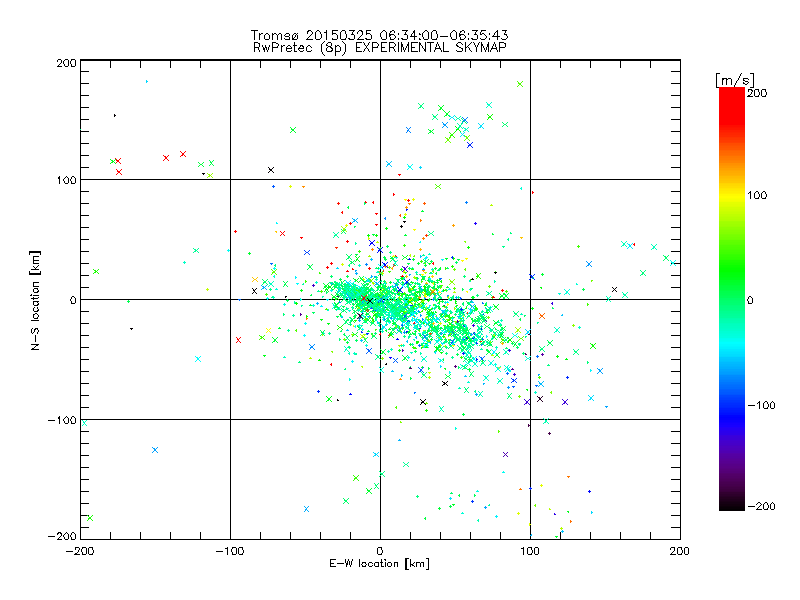Pick the black bottom end of the colorbar

[732, 505]
